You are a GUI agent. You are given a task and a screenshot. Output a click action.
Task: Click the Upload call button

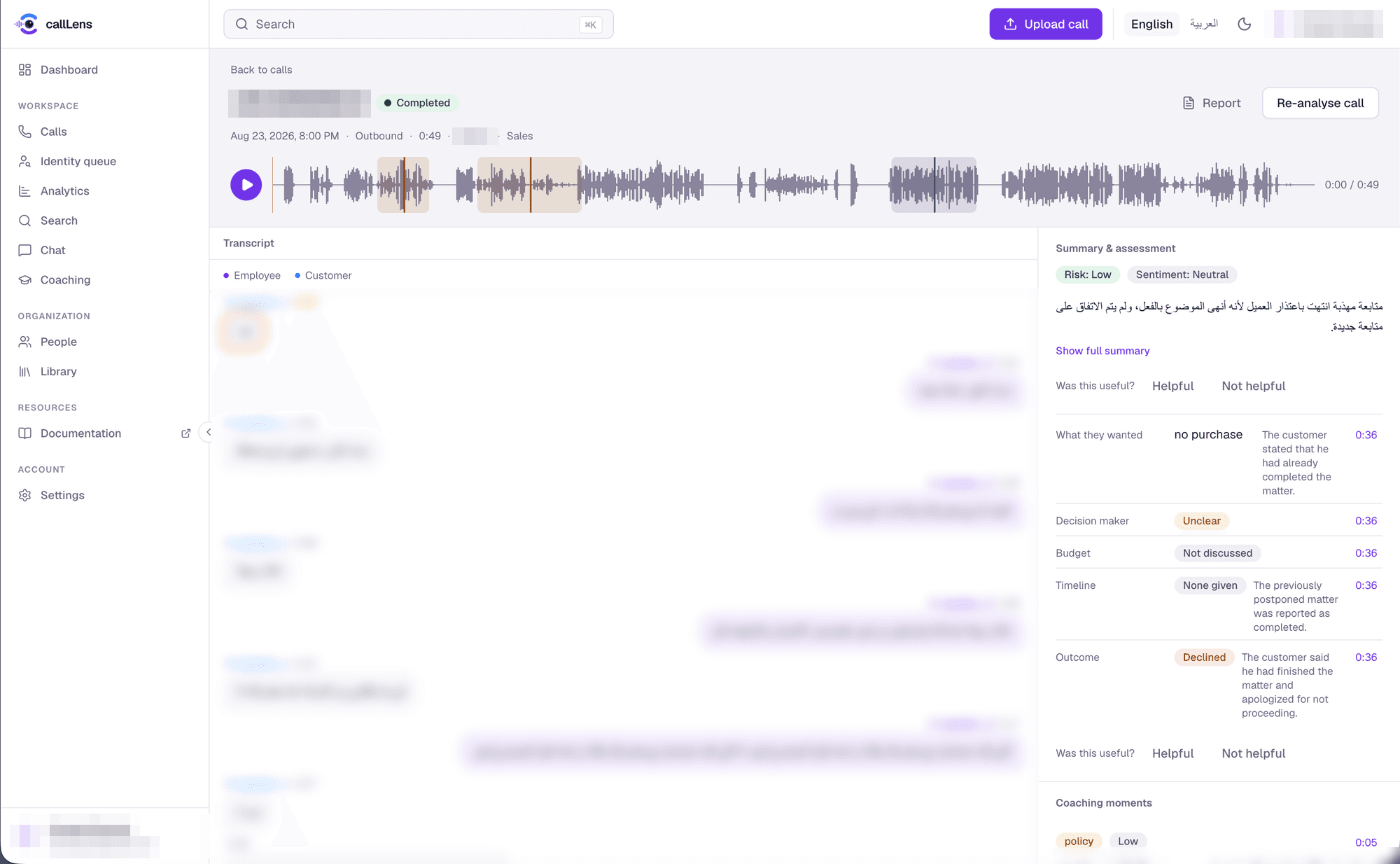1046,25
